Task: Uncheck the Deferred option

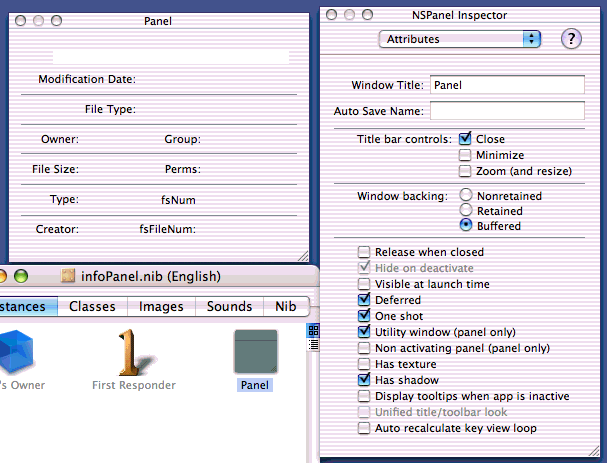Action: point(365,300)
